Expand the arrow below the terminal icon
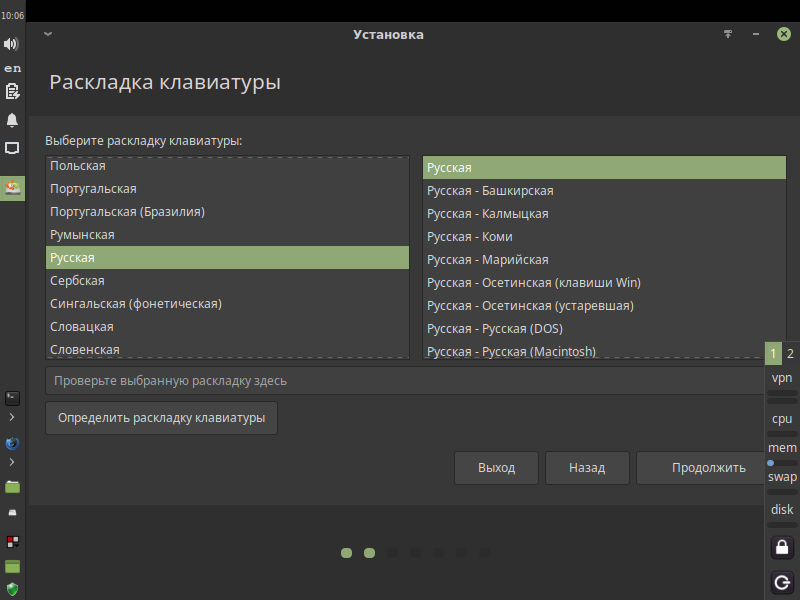 coord(12,417)
